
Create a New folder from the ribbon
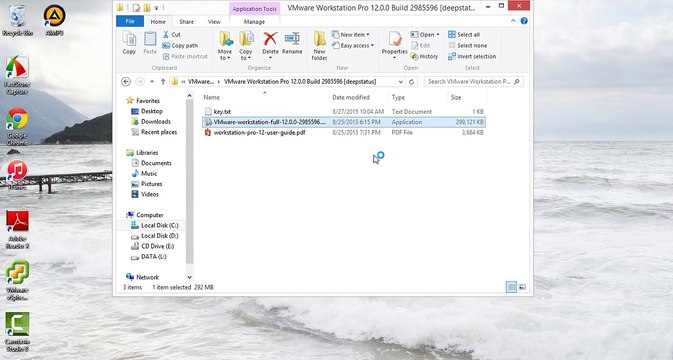[319, 45]
